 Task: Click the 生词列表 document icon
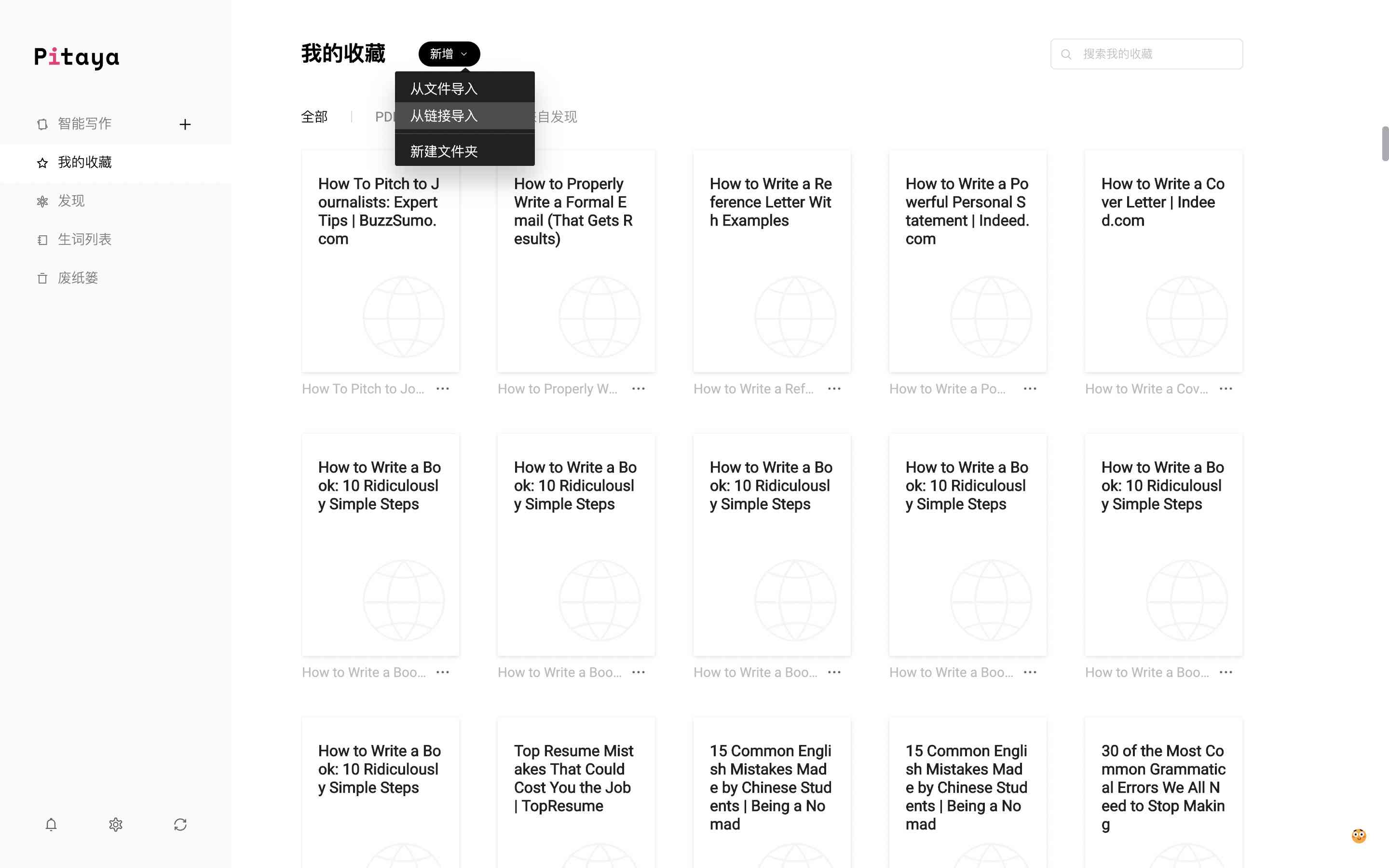click(x=42, y=239)
